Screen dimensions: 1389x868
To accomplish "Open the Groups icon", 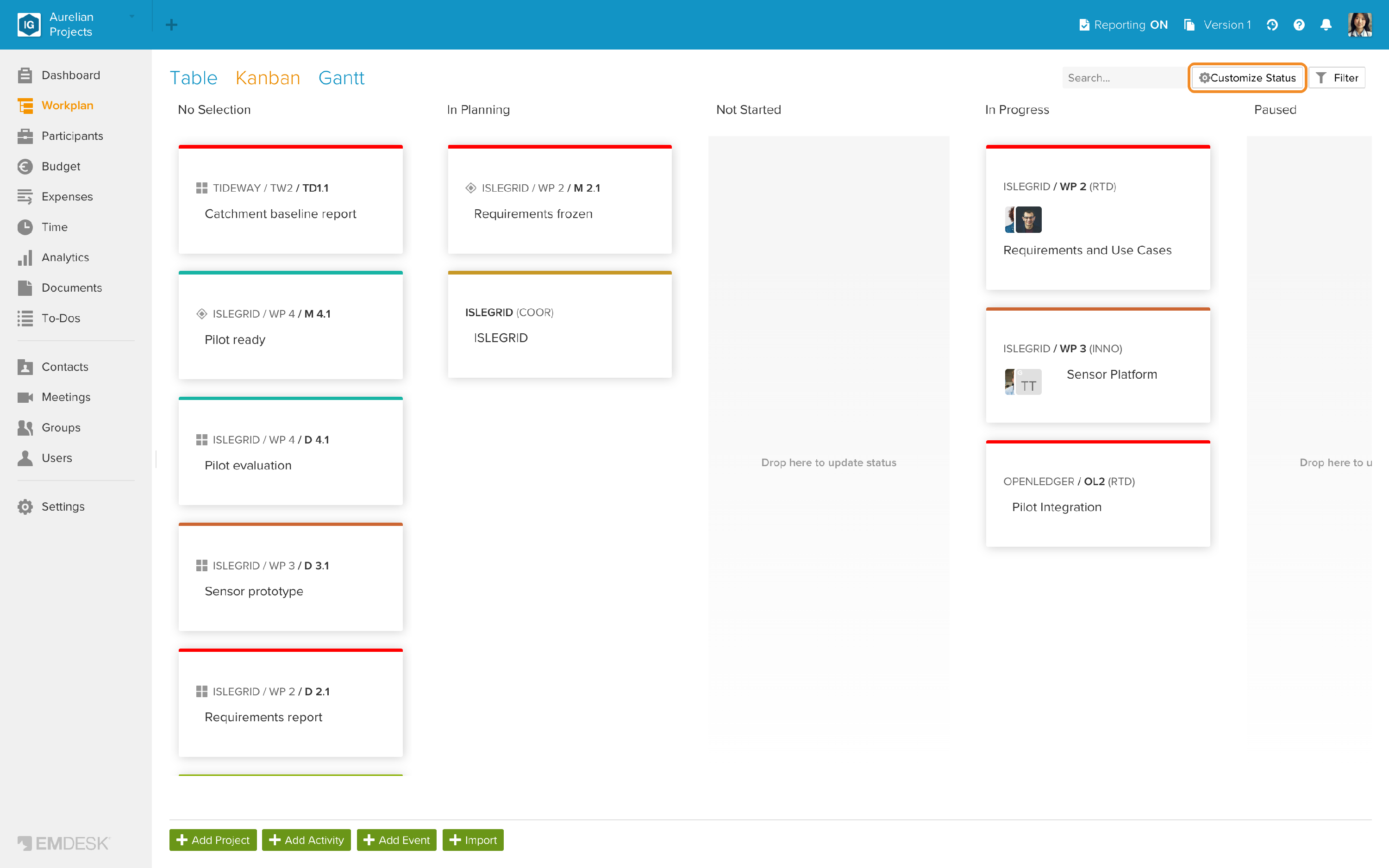I will click(25, 428).
